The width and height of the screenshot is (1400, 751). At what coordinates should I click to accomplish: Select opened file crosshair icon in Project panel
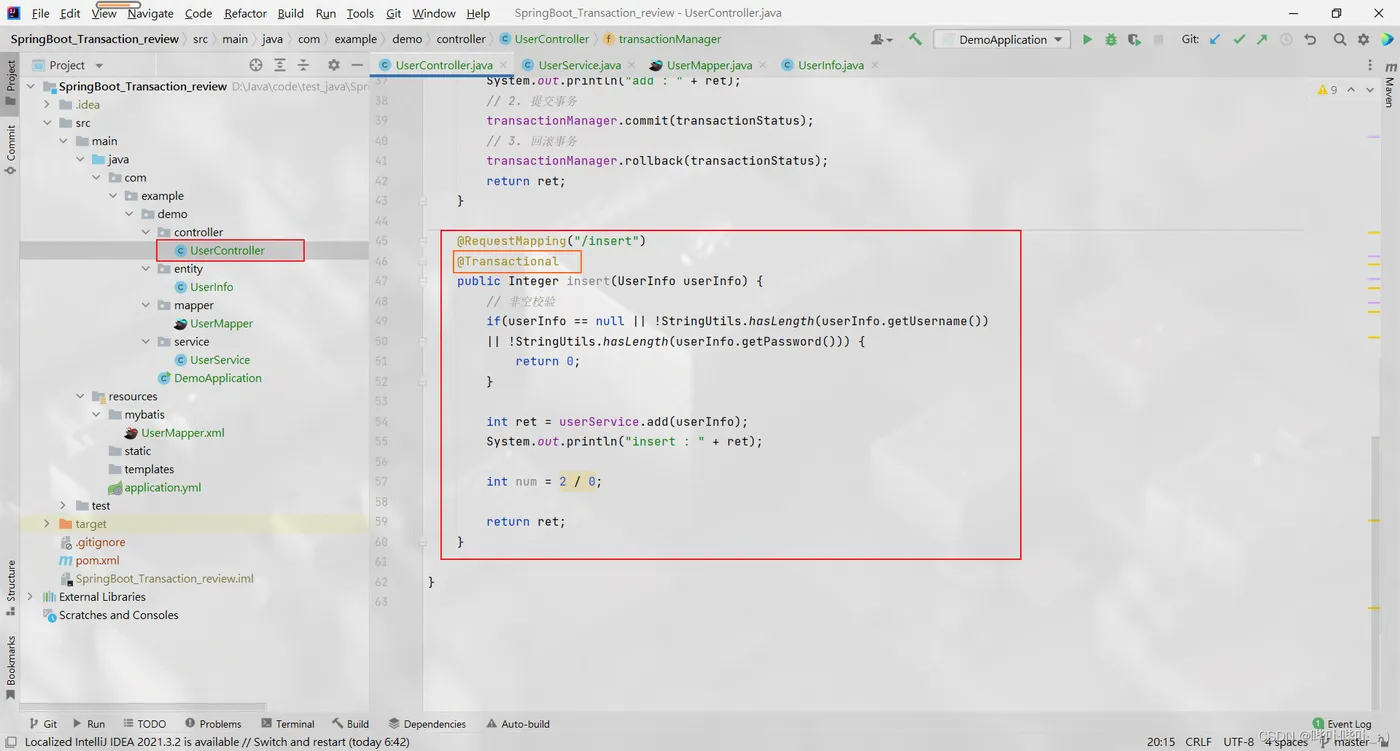click(256, 65)
